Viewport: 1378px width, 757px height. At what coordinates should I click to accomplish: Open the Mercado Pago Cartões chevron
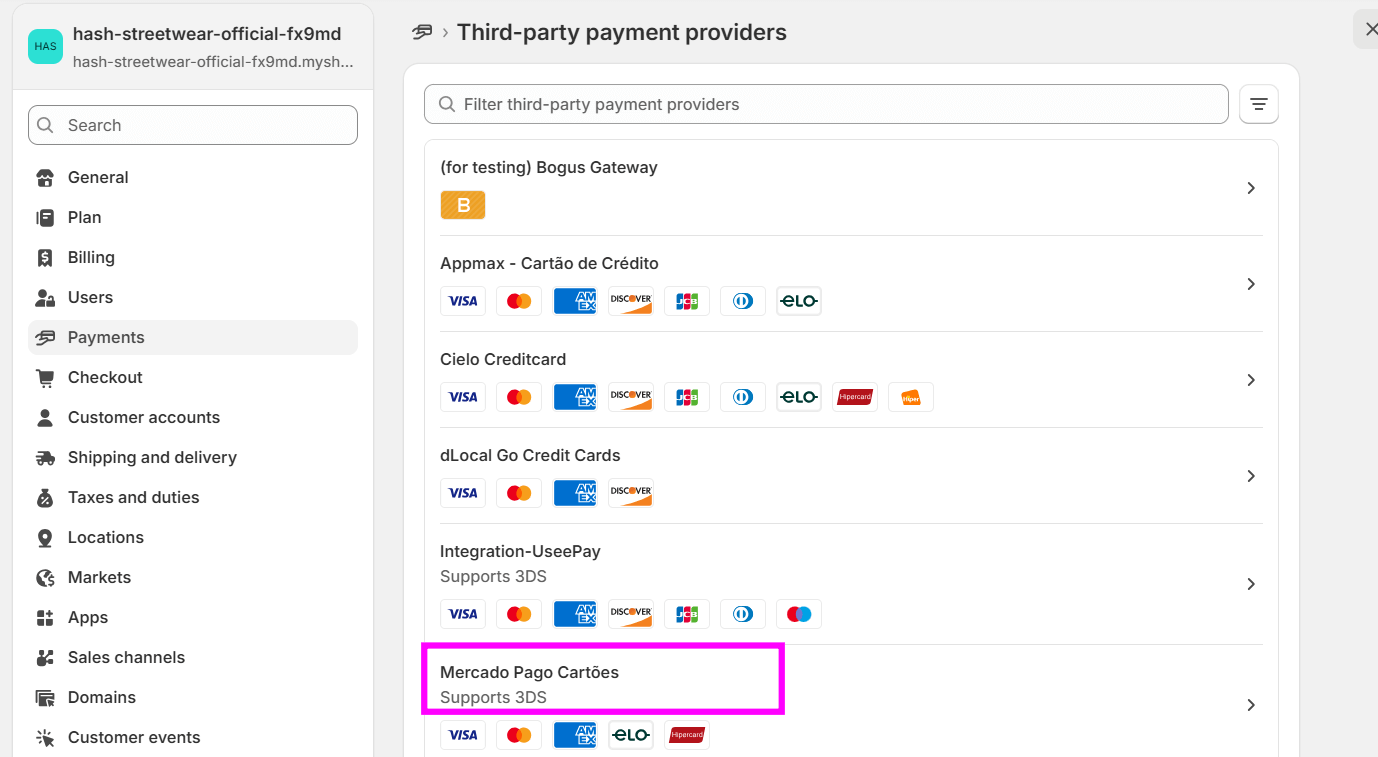[x=1251, y=705]
